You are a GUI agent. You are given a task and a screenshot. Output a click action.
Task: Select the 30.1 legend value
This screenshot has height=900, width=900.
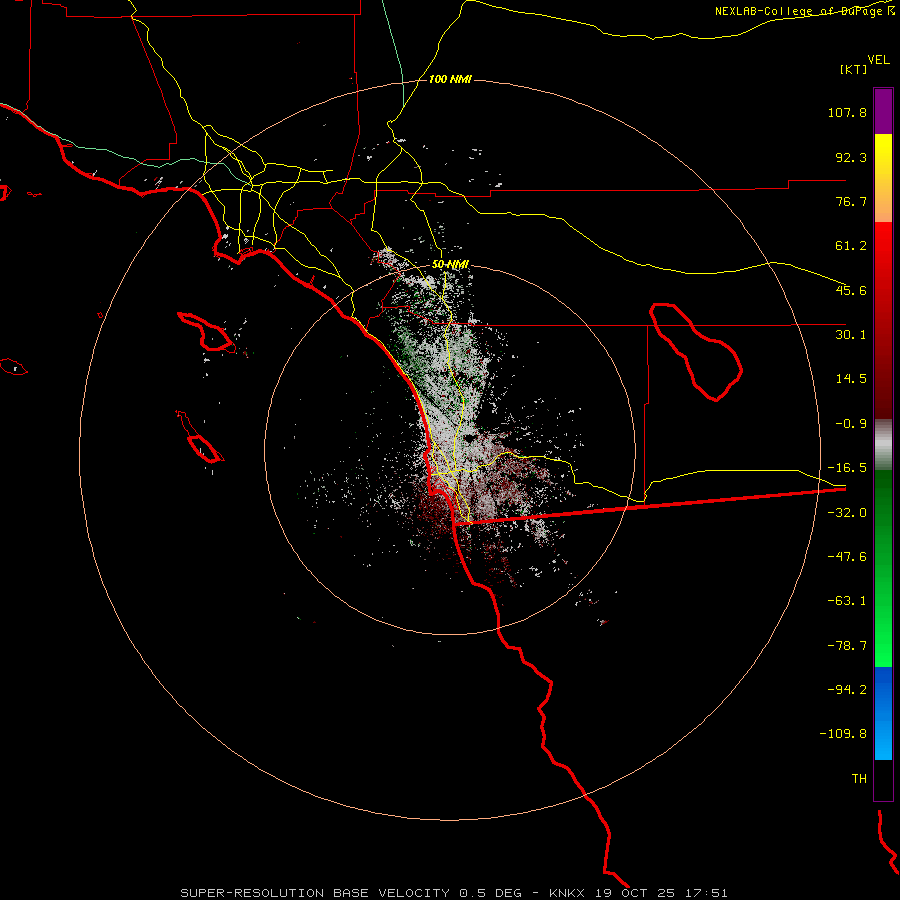click(x=851, y=335)
